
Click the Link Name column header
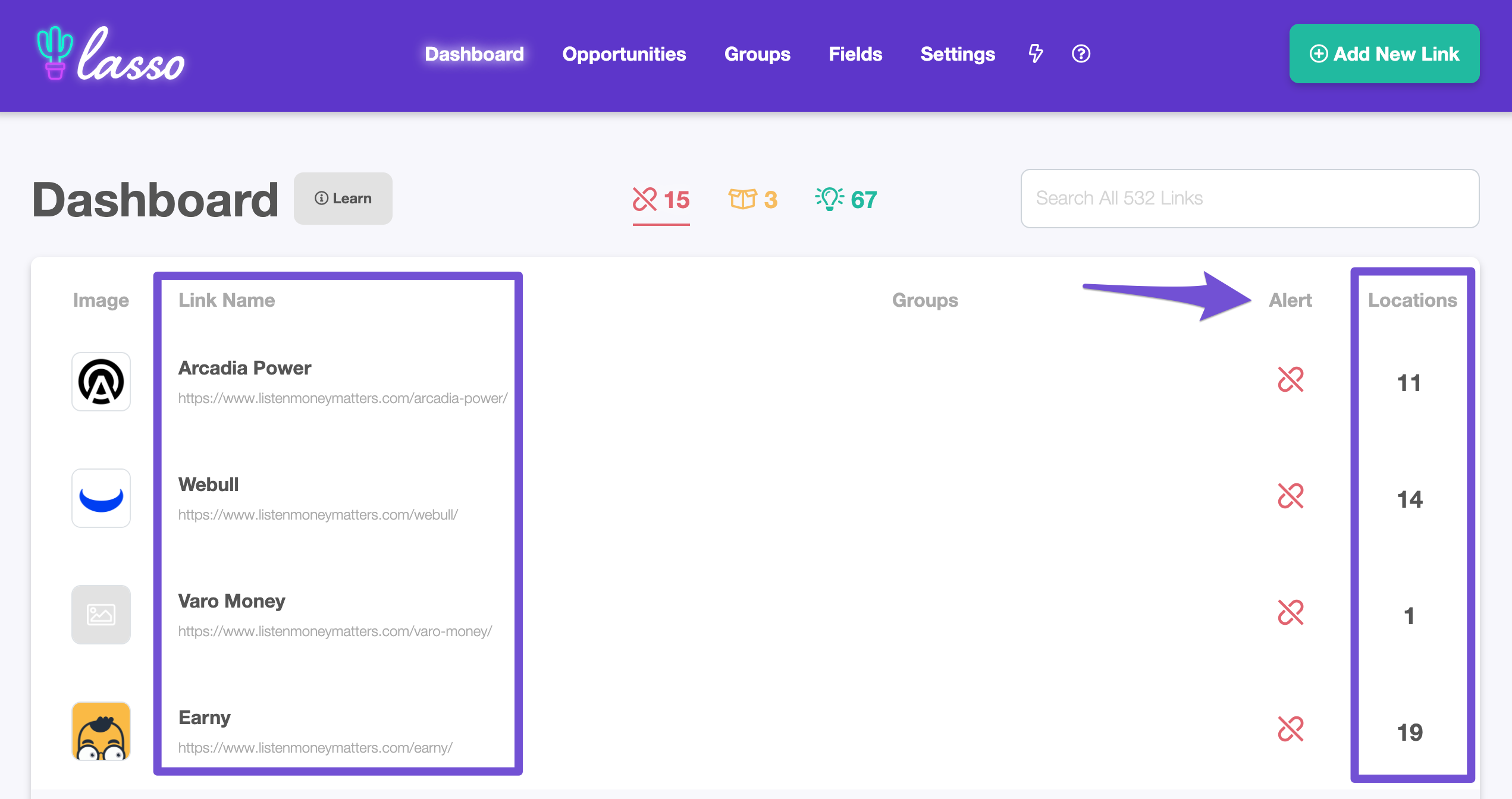click(x=227, y=300)
